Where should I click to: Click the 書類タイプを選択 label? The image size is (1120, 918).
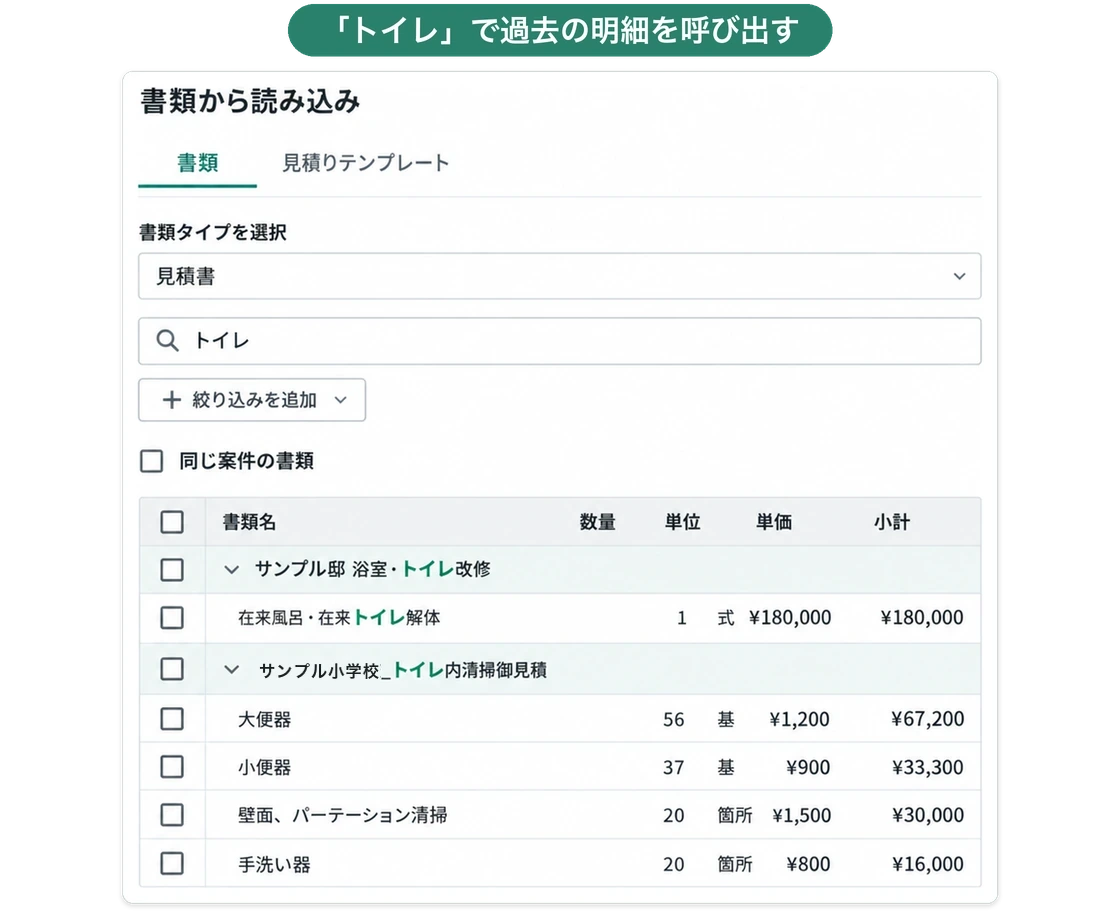pos(213,232)
